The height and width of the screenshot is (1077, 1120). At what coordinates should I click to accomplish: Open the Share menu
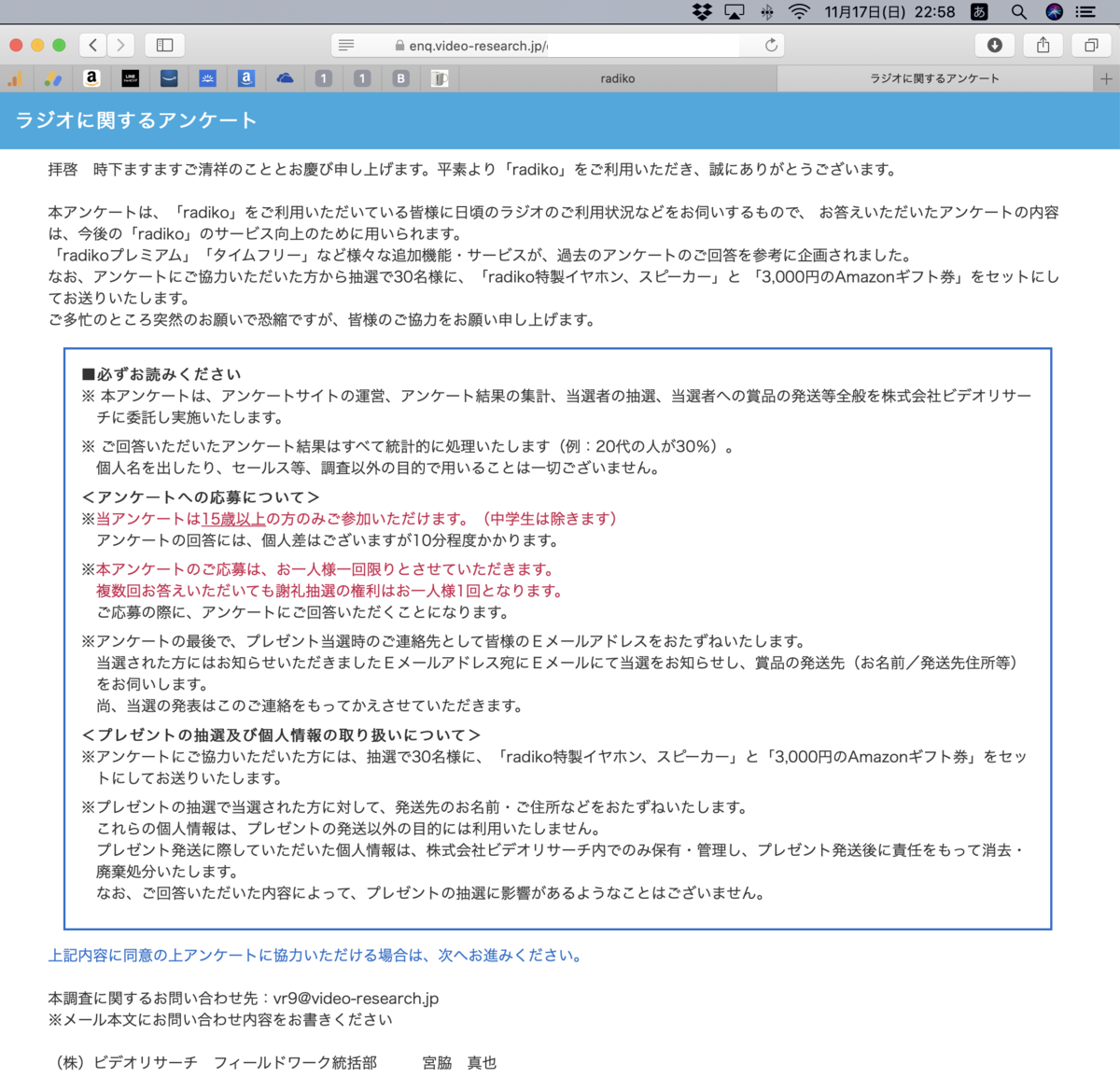(x=1043, y=45)
